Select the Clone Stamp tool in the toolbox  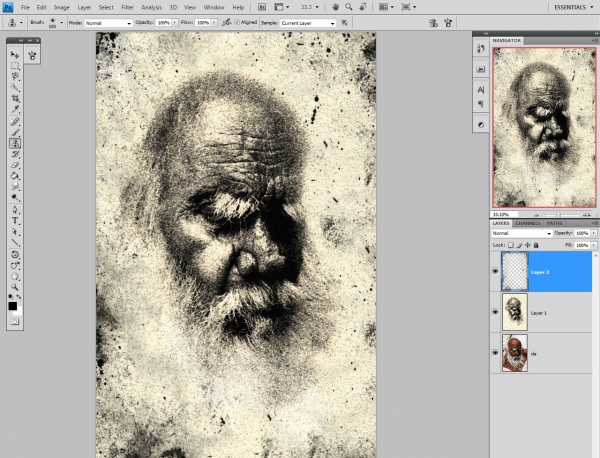tap(15, 143)
